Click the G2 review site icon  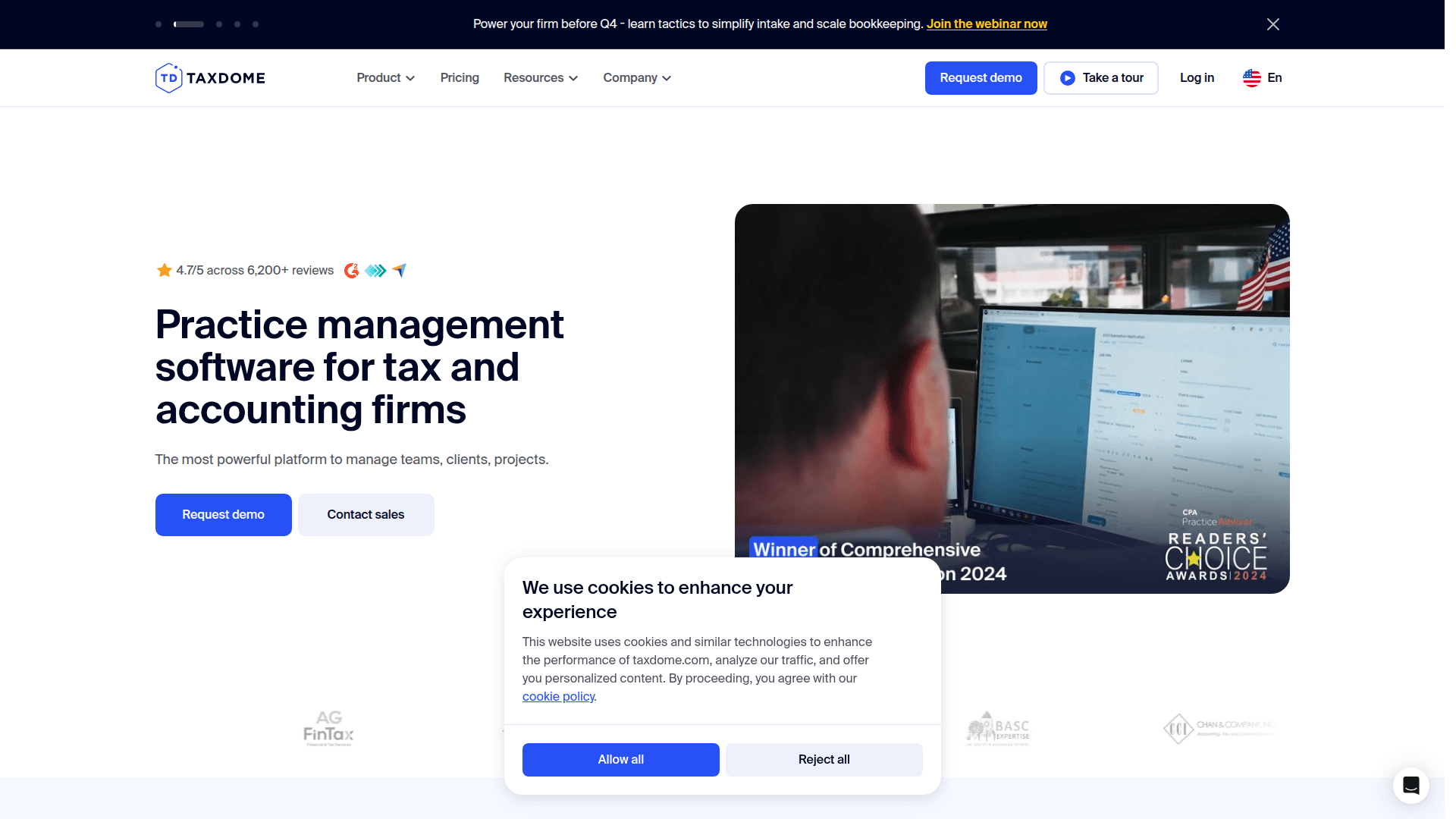coord(351,271)
